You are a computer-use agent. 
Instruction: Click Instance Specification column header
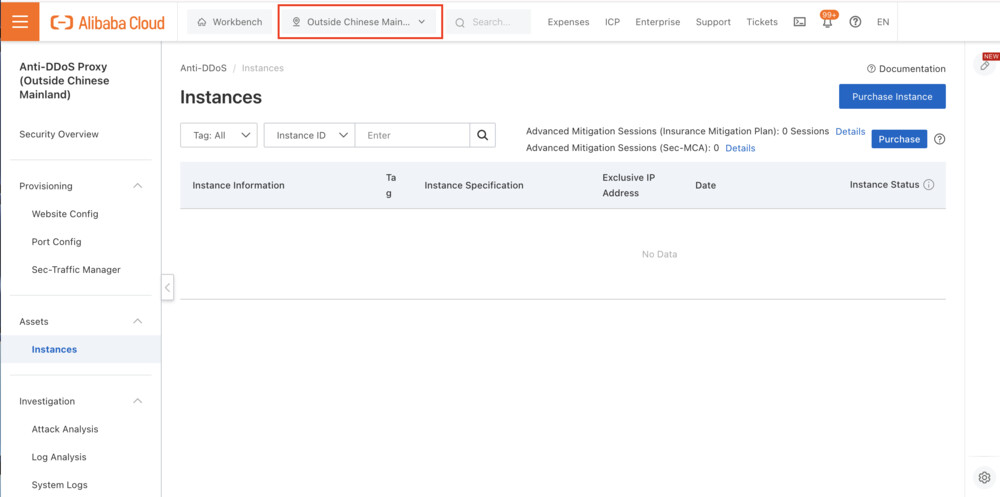[474, 185]
